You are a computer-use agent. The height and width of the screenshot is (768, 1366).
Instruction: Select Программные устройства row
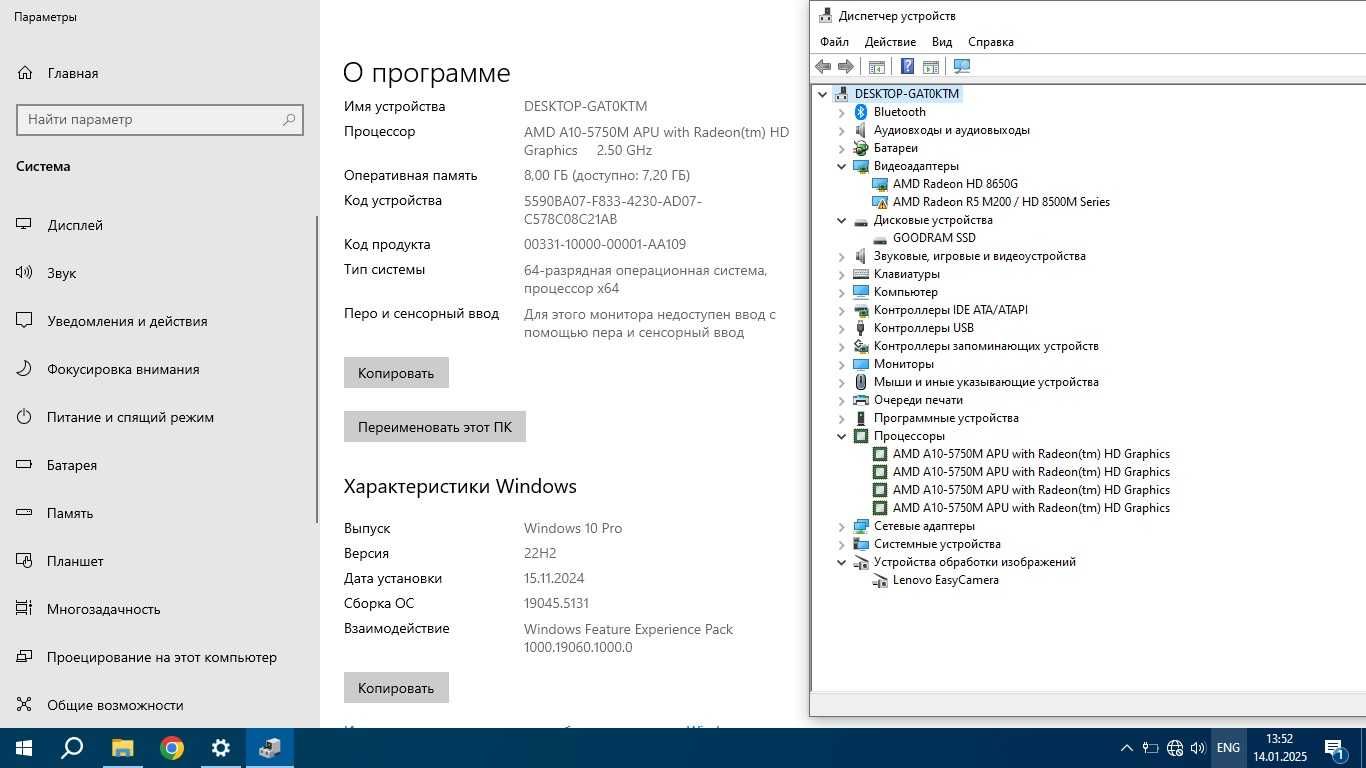946,418
